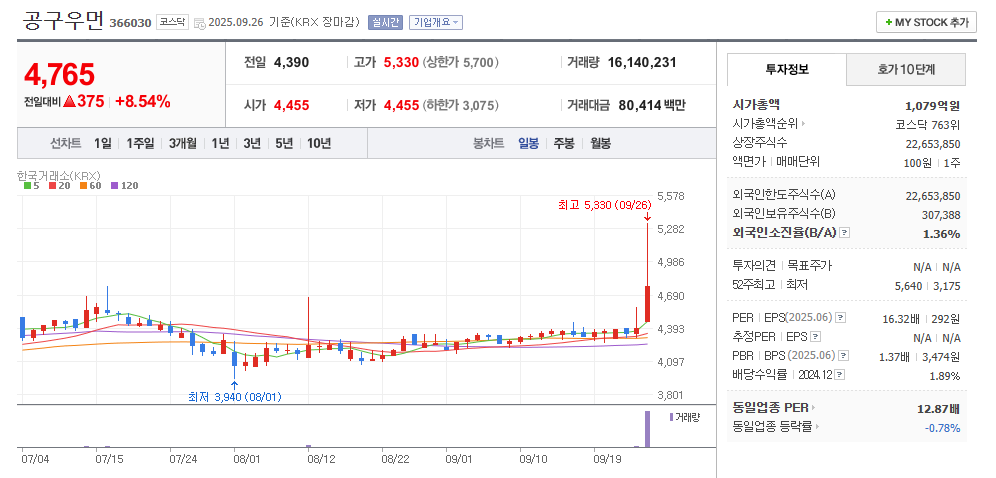
Task: Open help icon next to 외국인소진율(B/A)
Action: tap(844, 233)
